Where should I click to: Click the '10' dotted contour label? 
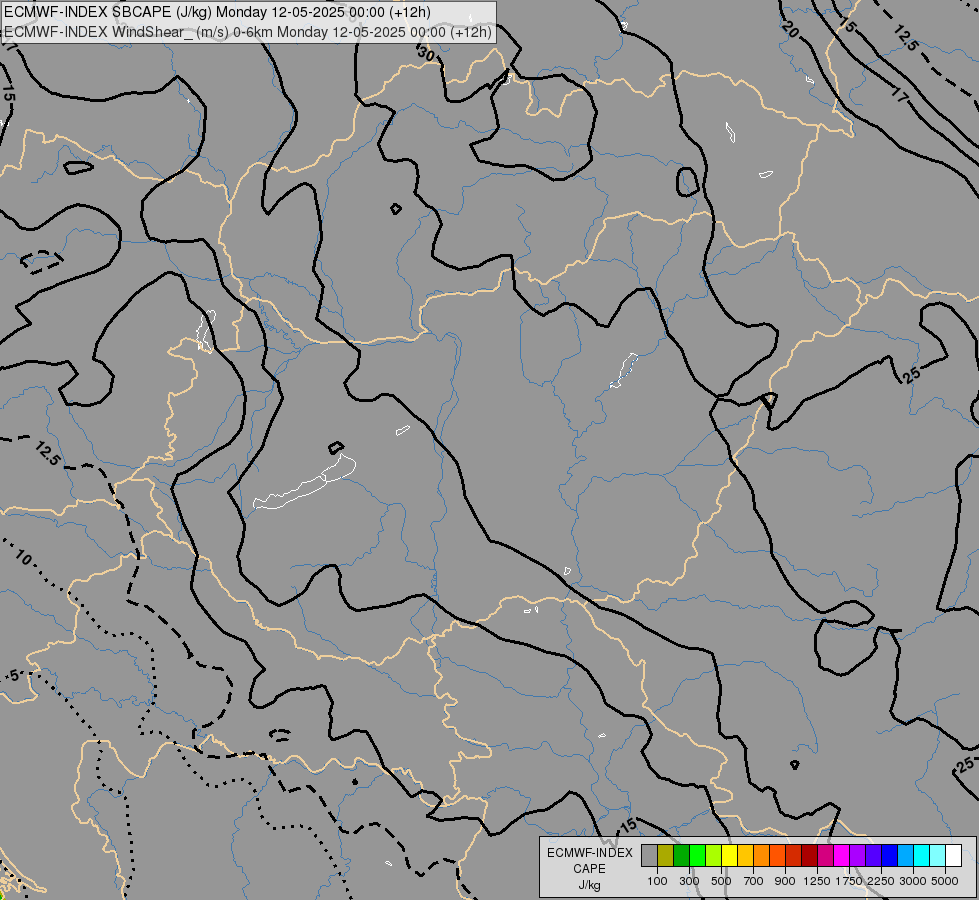tap(22, 557)
